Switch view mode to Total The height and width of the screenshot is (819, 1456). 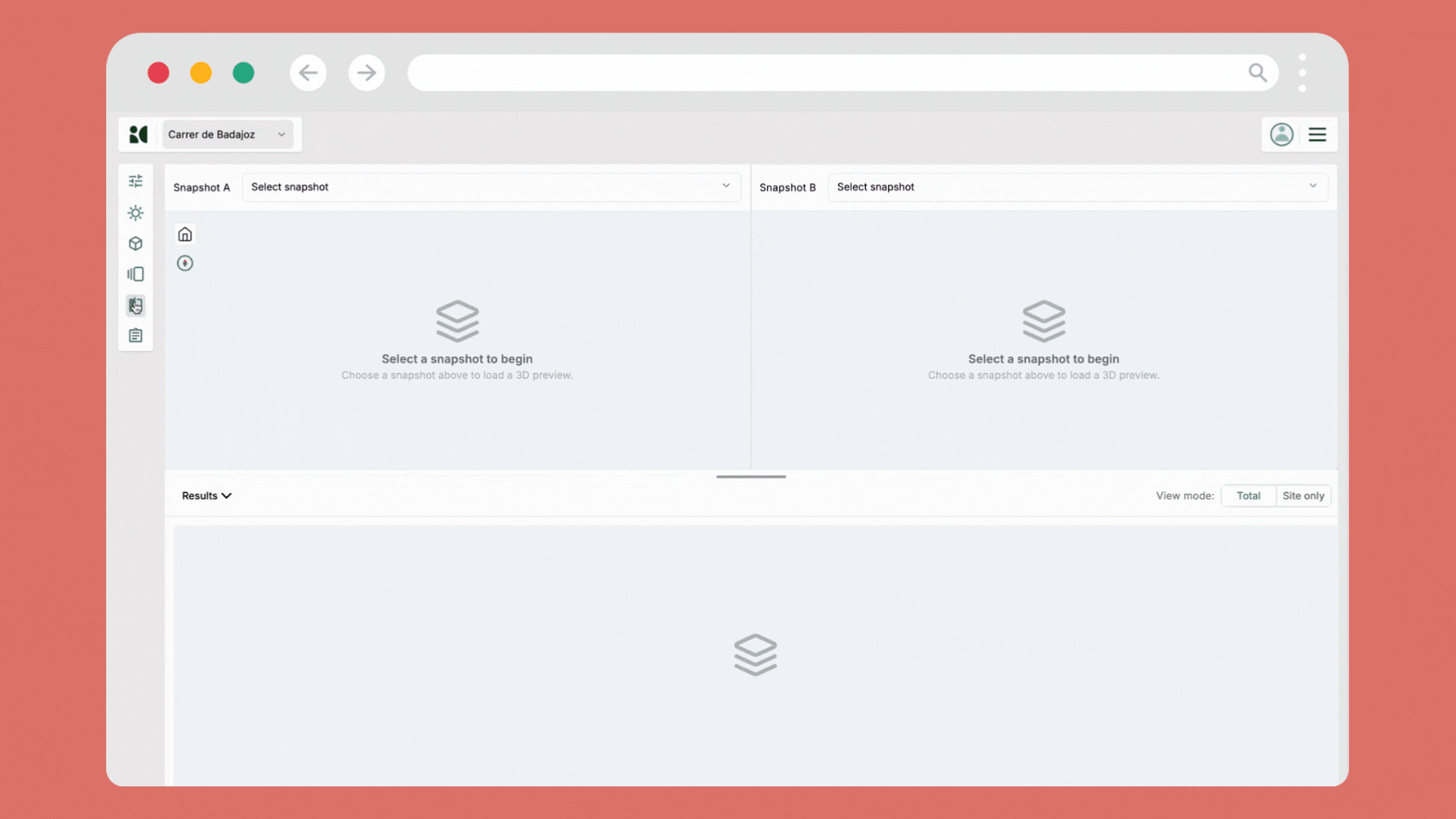point(1248,496)
